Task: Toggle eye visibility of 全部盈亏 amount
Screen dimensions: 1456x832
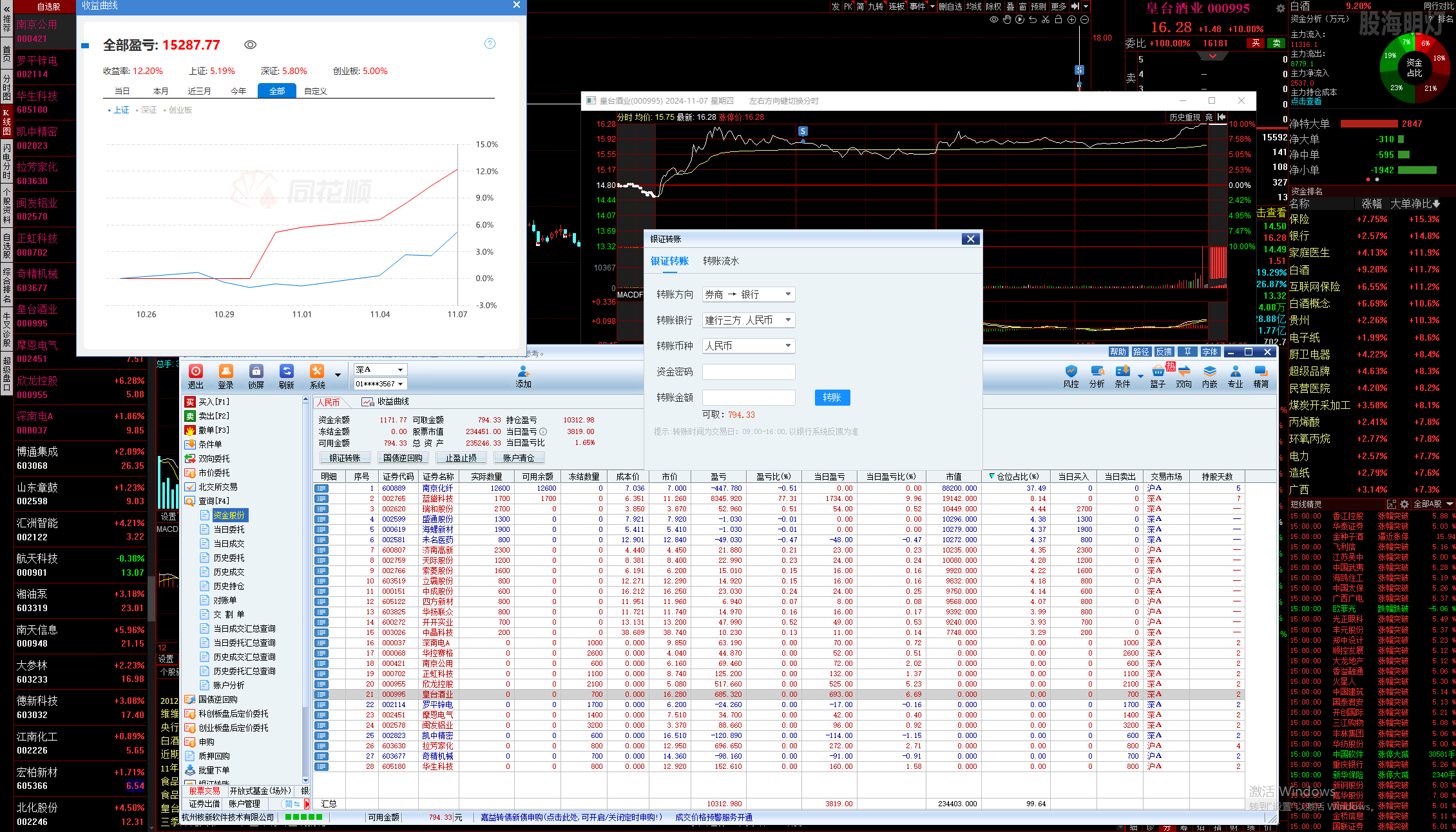Action: coord(251,44)
